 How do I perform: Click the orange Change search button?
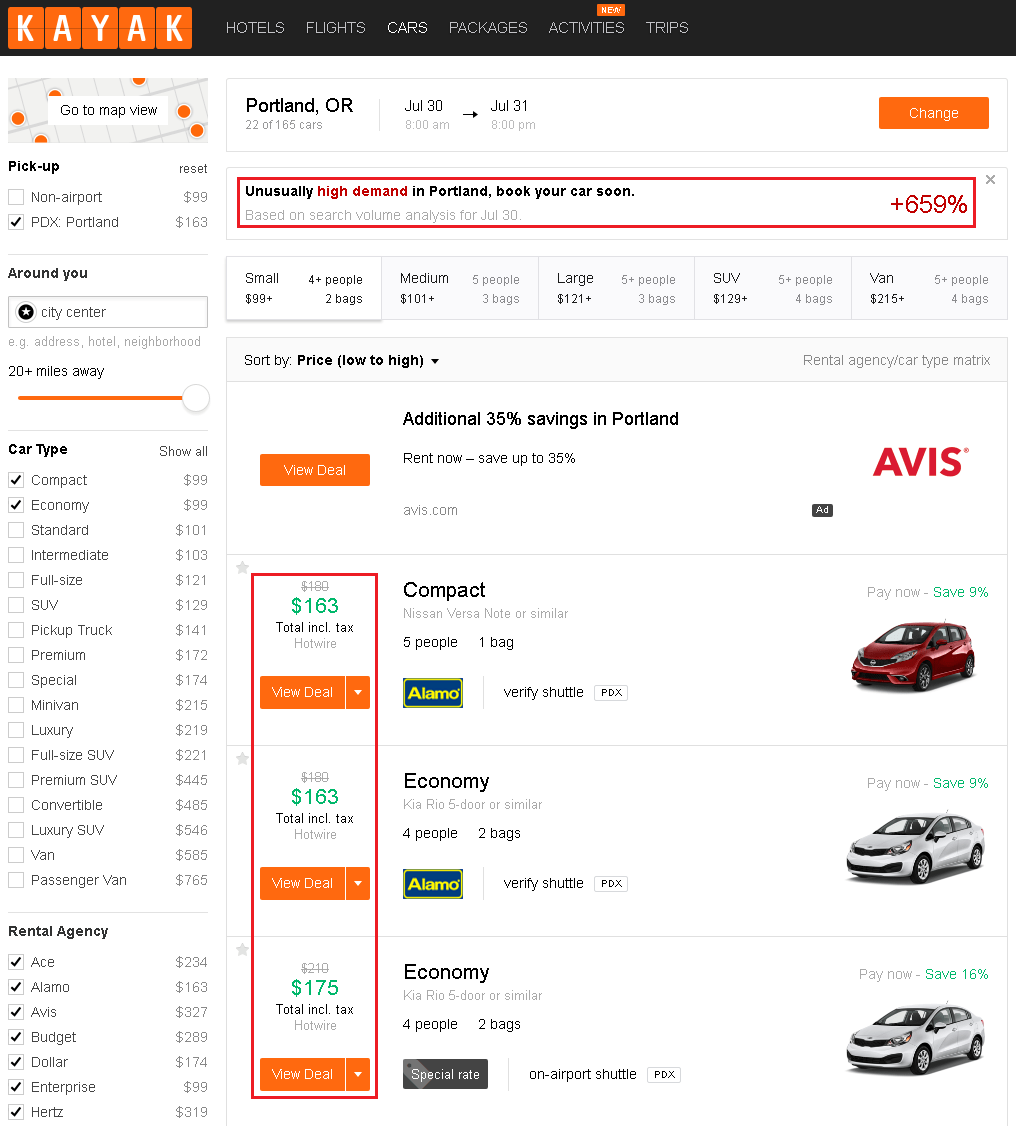pyautogui.click(x=933, y=113)
